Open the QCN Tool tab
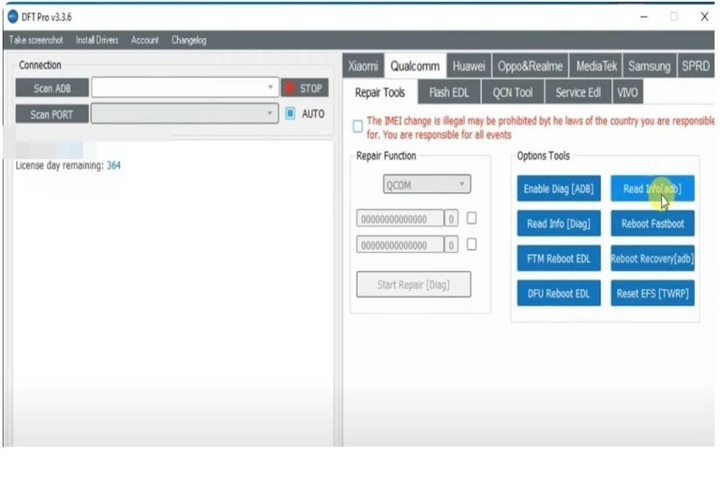The image size is (720, 480). (513, 92)
